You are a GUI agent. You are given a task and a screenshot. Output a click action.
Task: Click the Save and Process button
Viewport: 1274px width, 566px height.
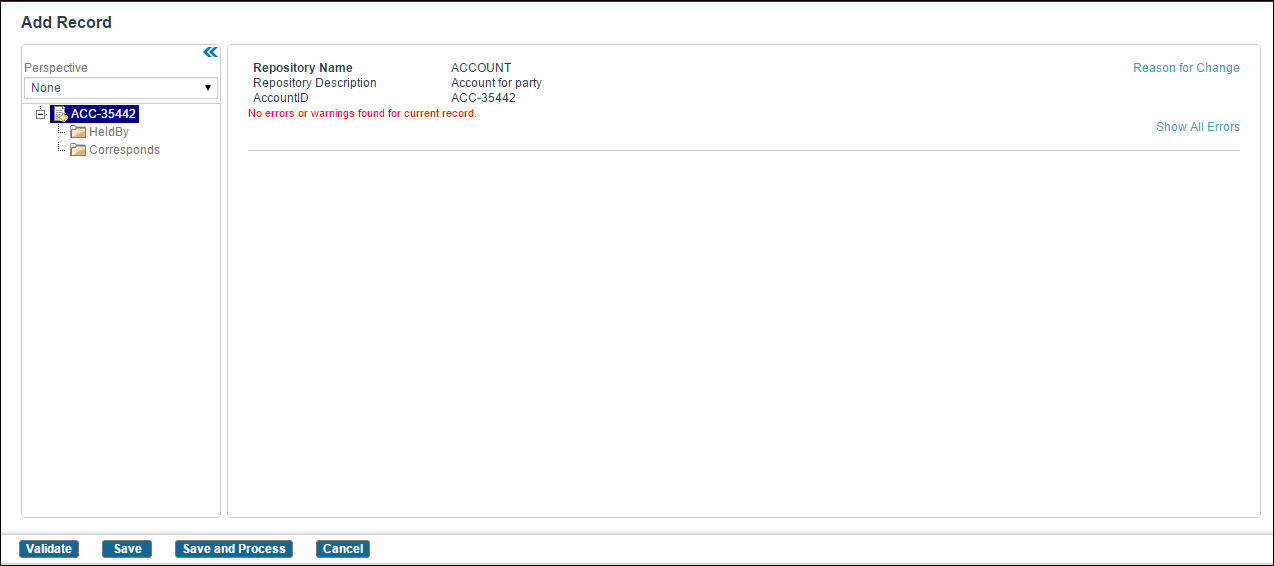tap(234, 549)
